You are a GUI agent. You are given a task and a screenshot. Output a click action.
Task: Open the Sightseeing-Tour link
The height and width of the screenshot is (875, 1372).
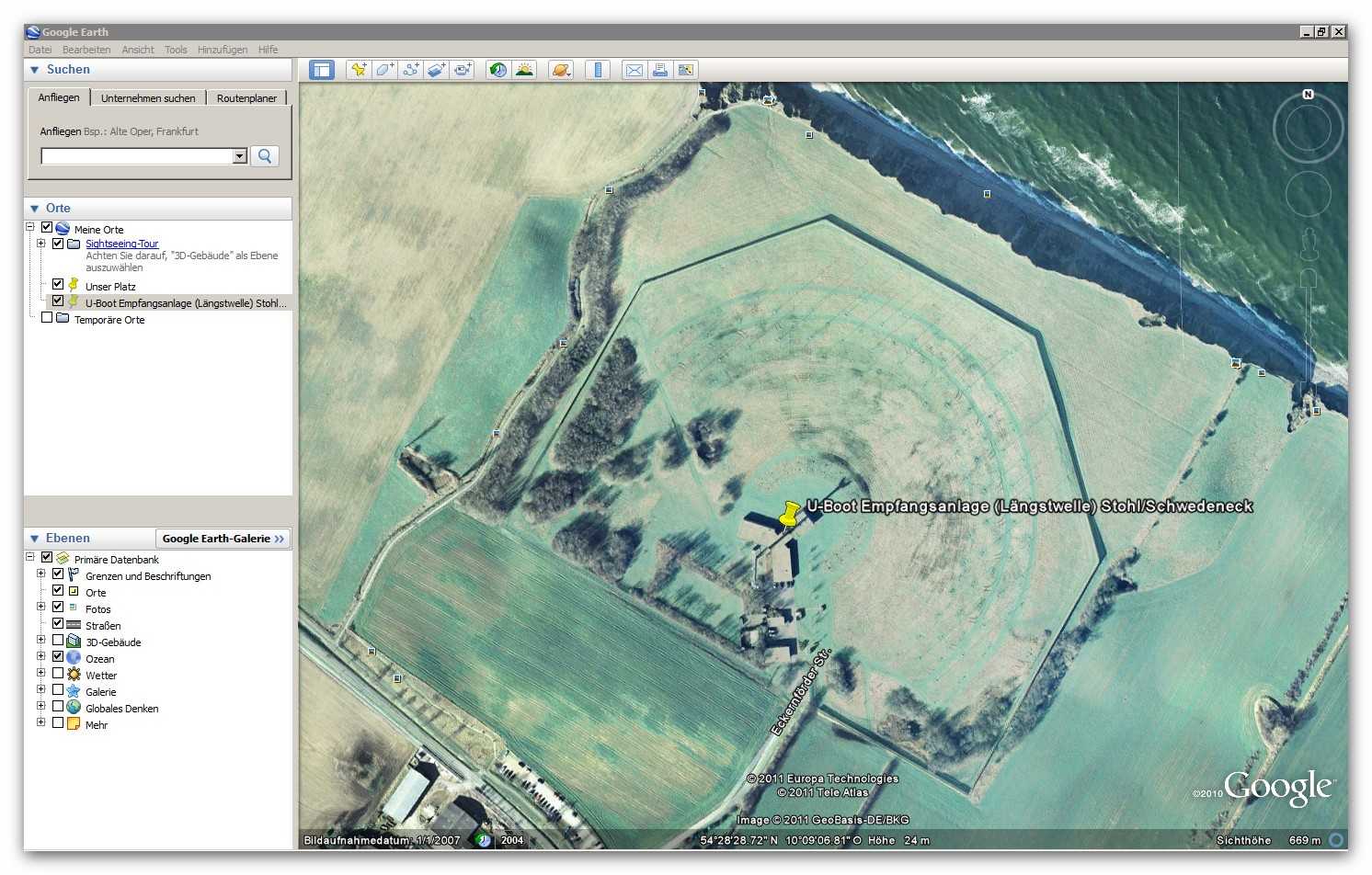tap(121, 244)
